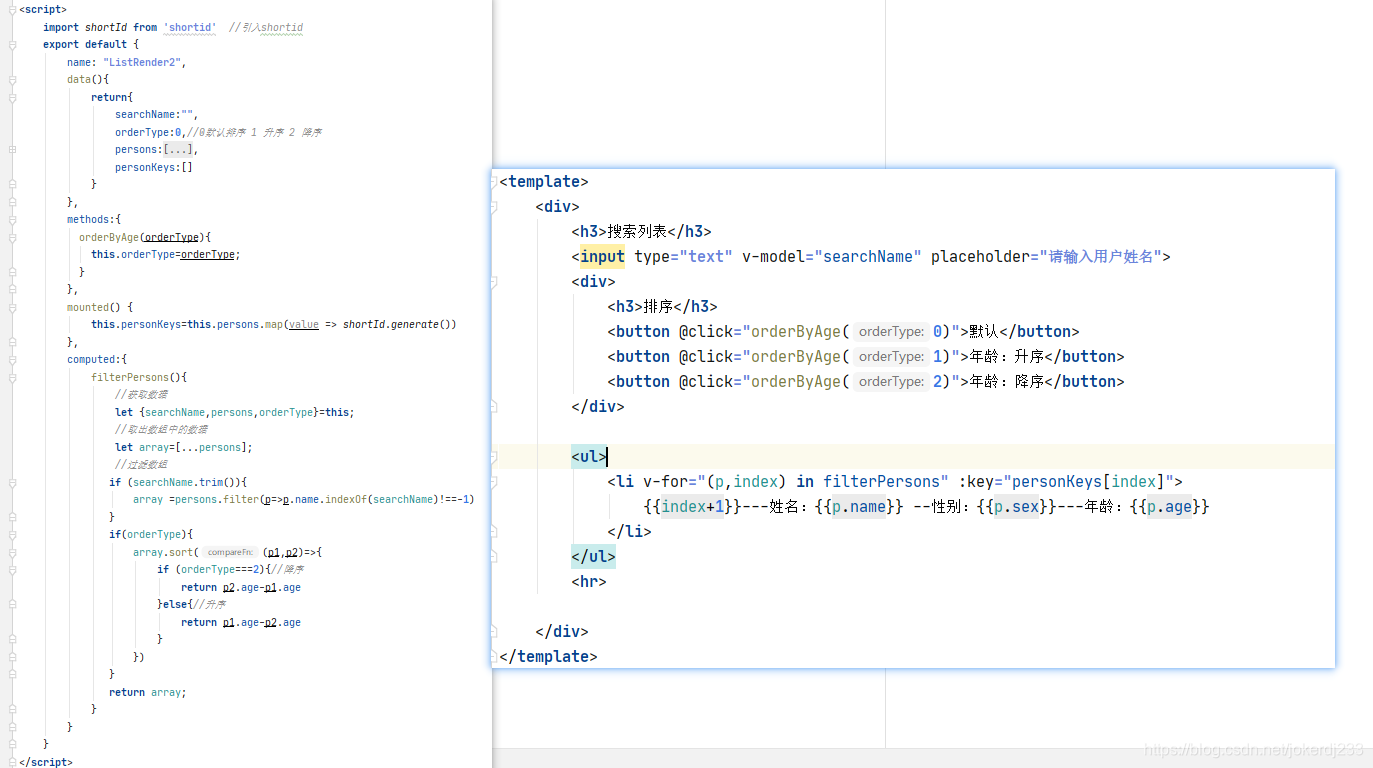Click the </script> closing fold marker
The width and height of the screenshot is (1373, 768).
pos(12,762)
